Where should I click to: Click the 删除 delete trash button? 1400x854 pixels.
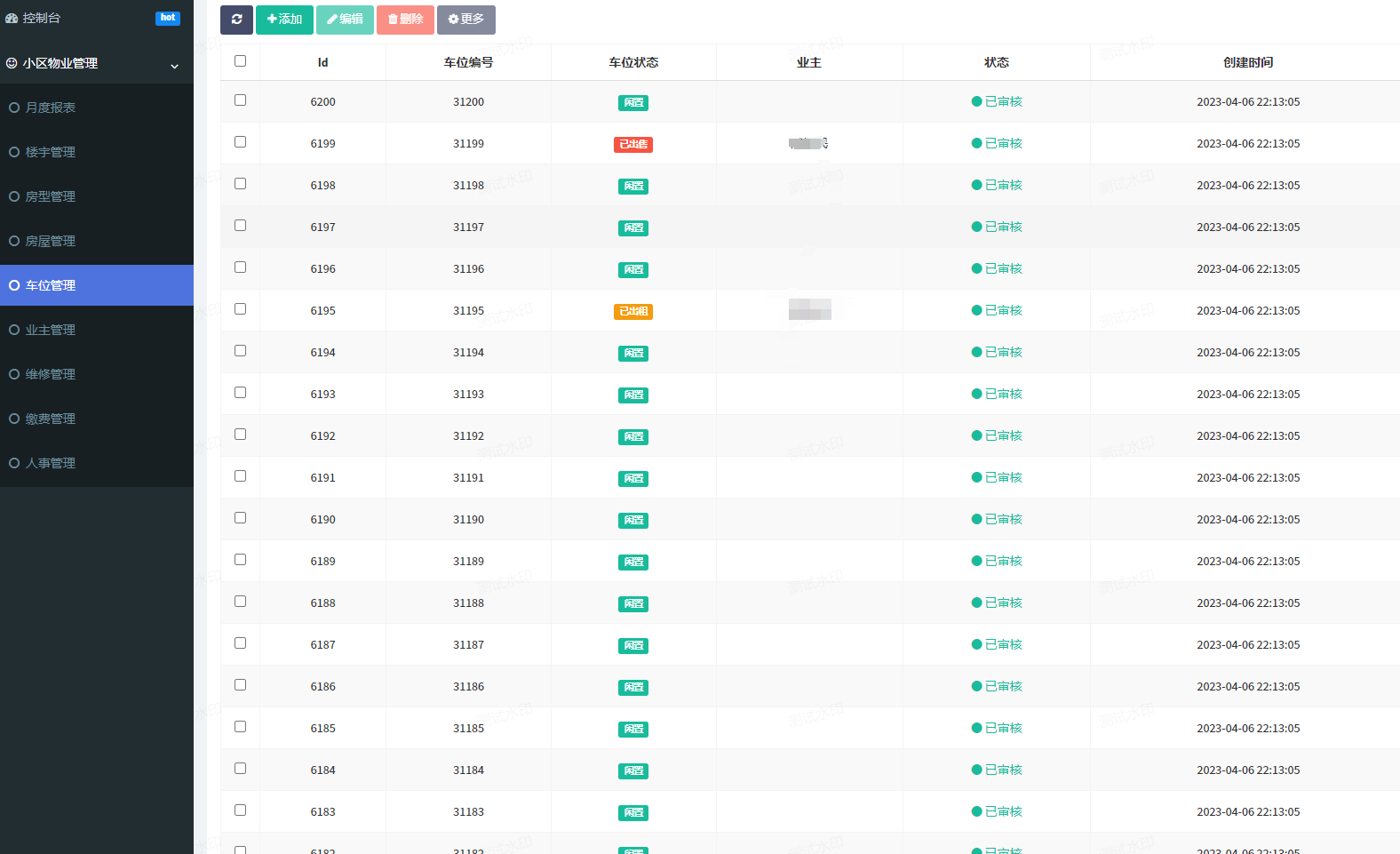pyautogui.click(x=405, y=20)
